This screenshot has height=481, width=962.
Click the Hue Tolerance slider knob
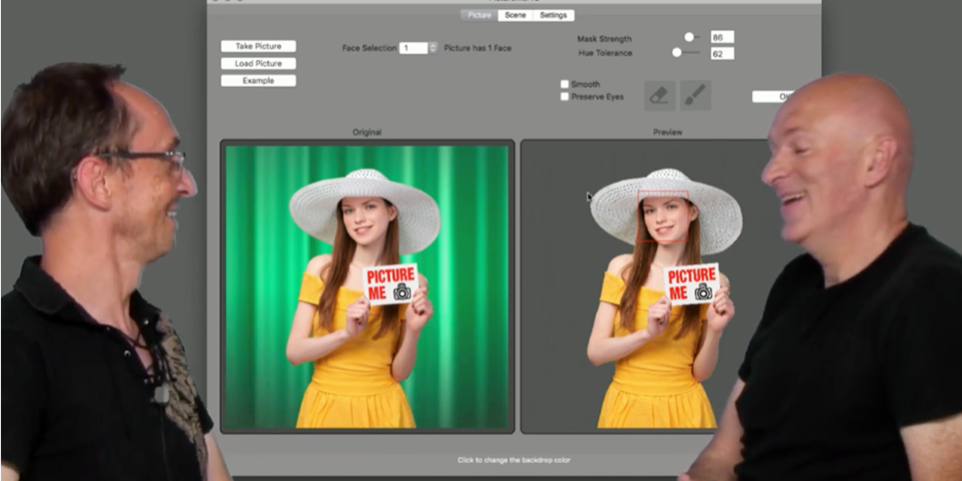click(x=677, y=52)
